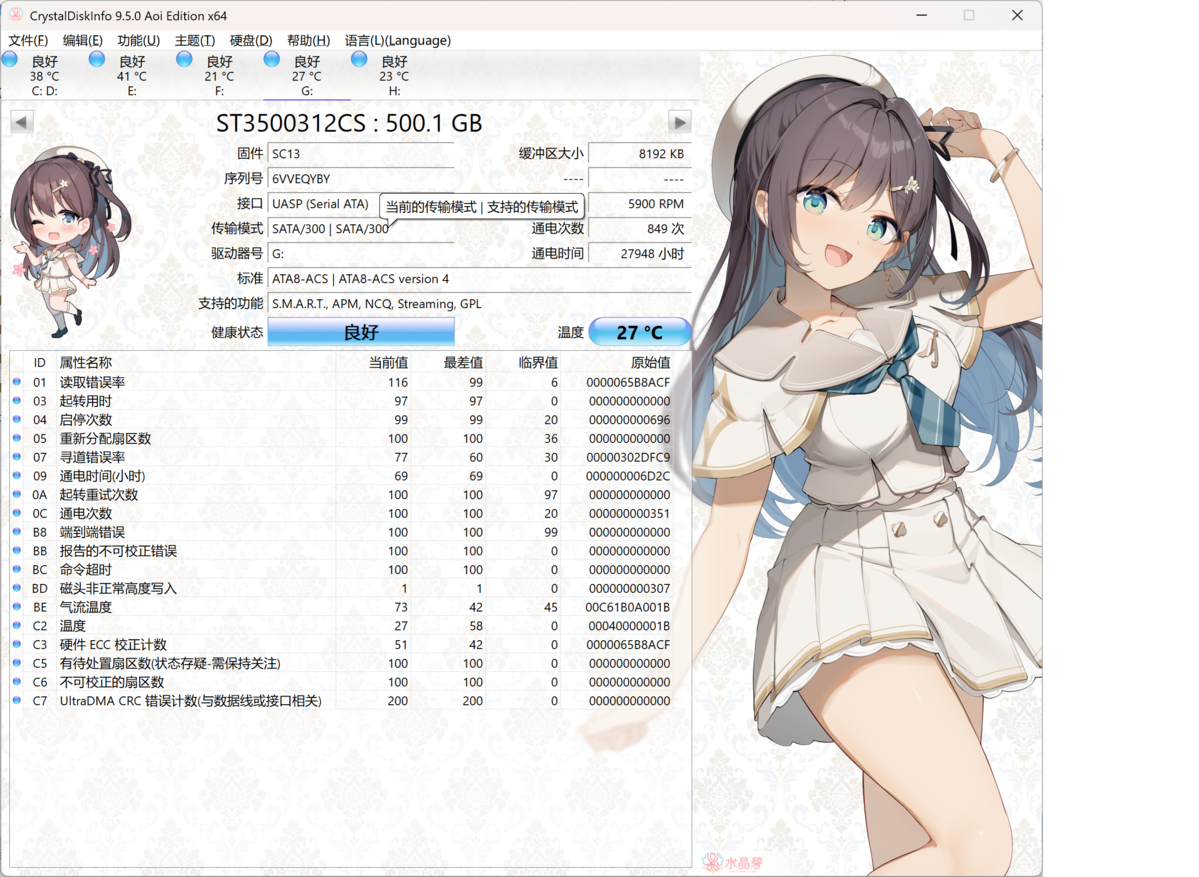Select the E: disk tab at 41 °C
The height and width of the screenshot is (877, 1199).
click(132, 75)
